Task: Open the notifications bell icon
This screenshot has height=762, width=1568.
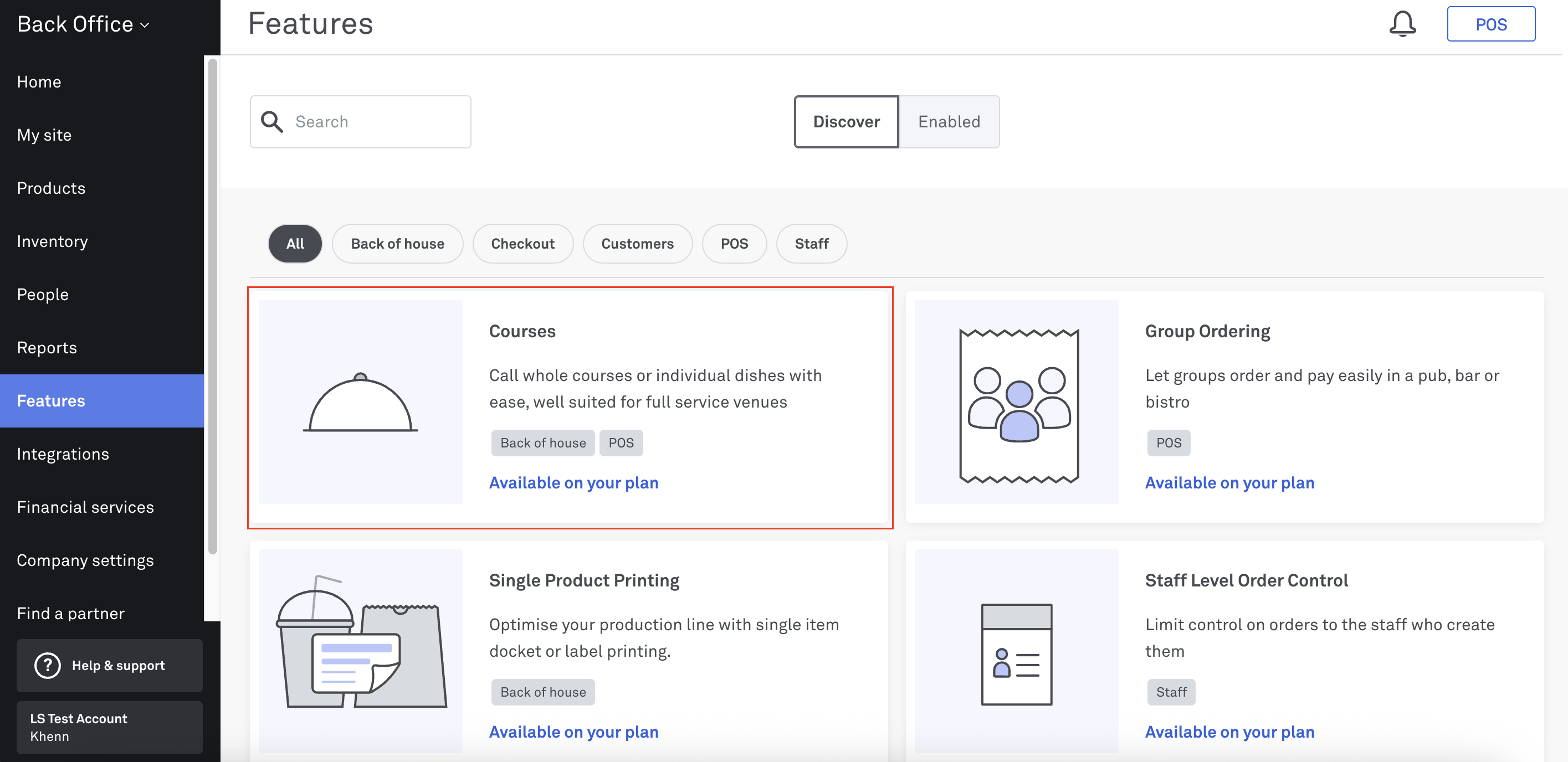Action: click(x=1402, y=24)
